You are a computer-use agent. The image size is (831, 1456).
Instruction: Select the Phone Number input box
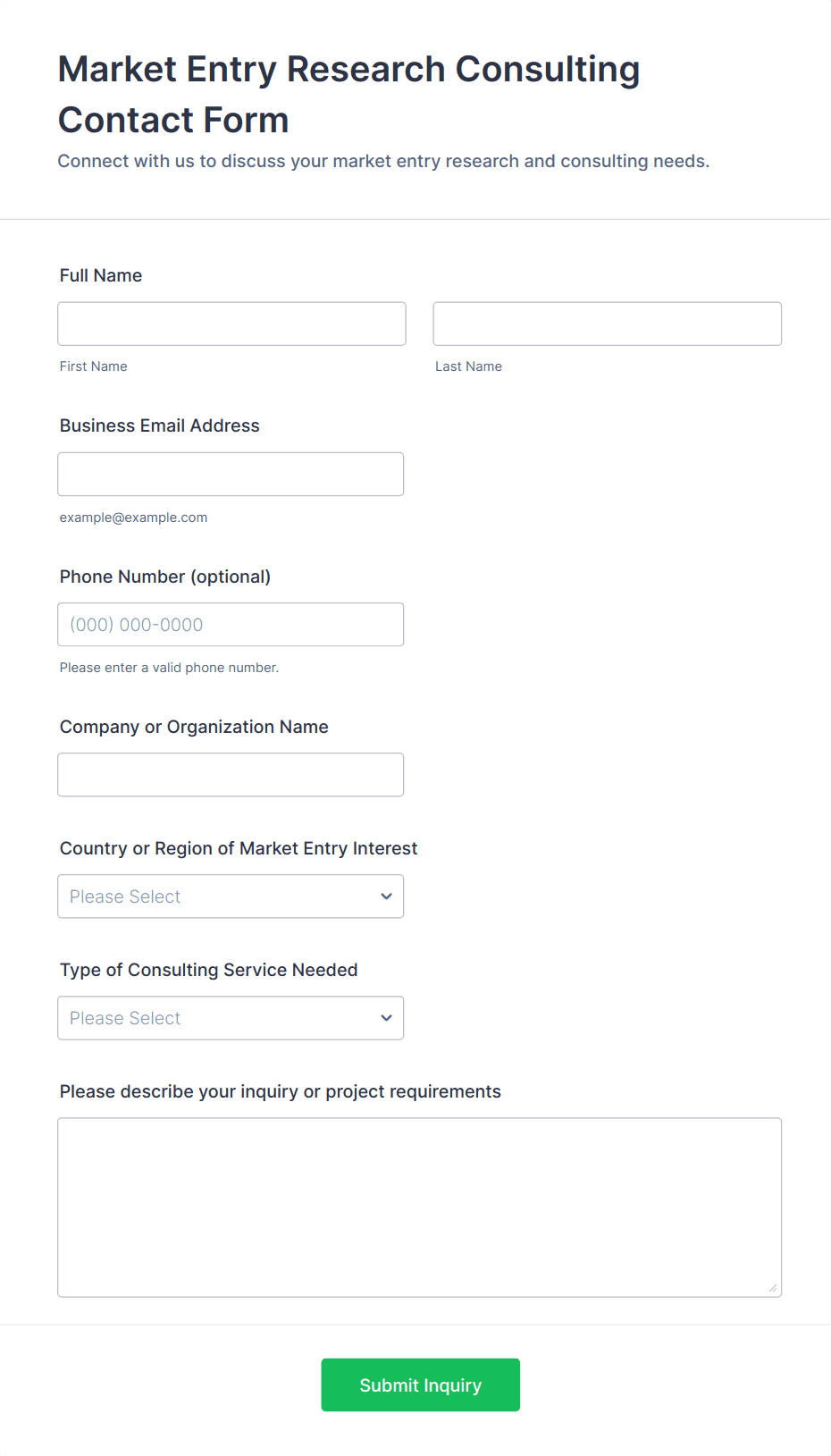(231, 625)
